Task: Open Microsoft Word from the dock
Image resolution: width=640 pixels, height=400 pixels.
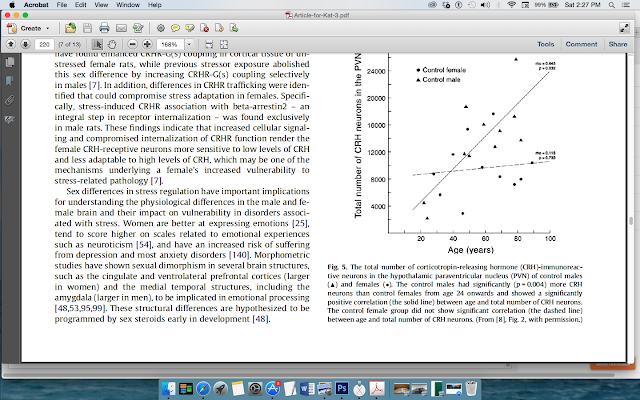Action: pos(307,389)
